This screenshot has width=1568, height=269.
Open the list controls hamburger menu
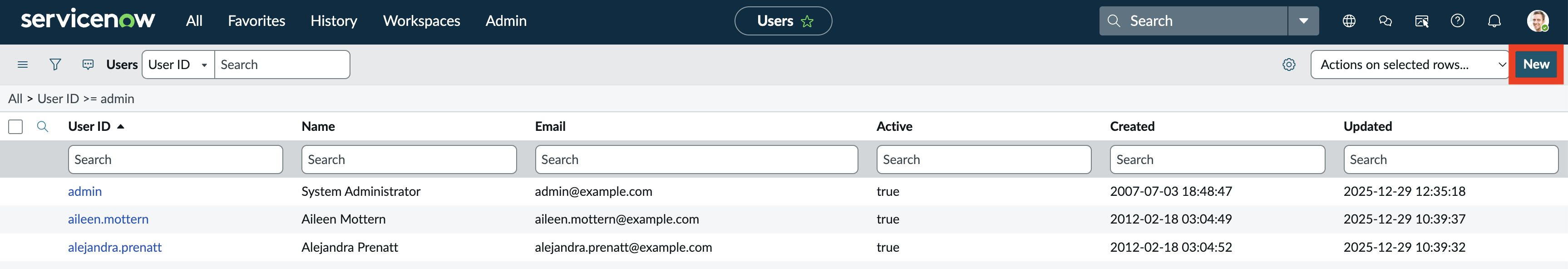23,65
